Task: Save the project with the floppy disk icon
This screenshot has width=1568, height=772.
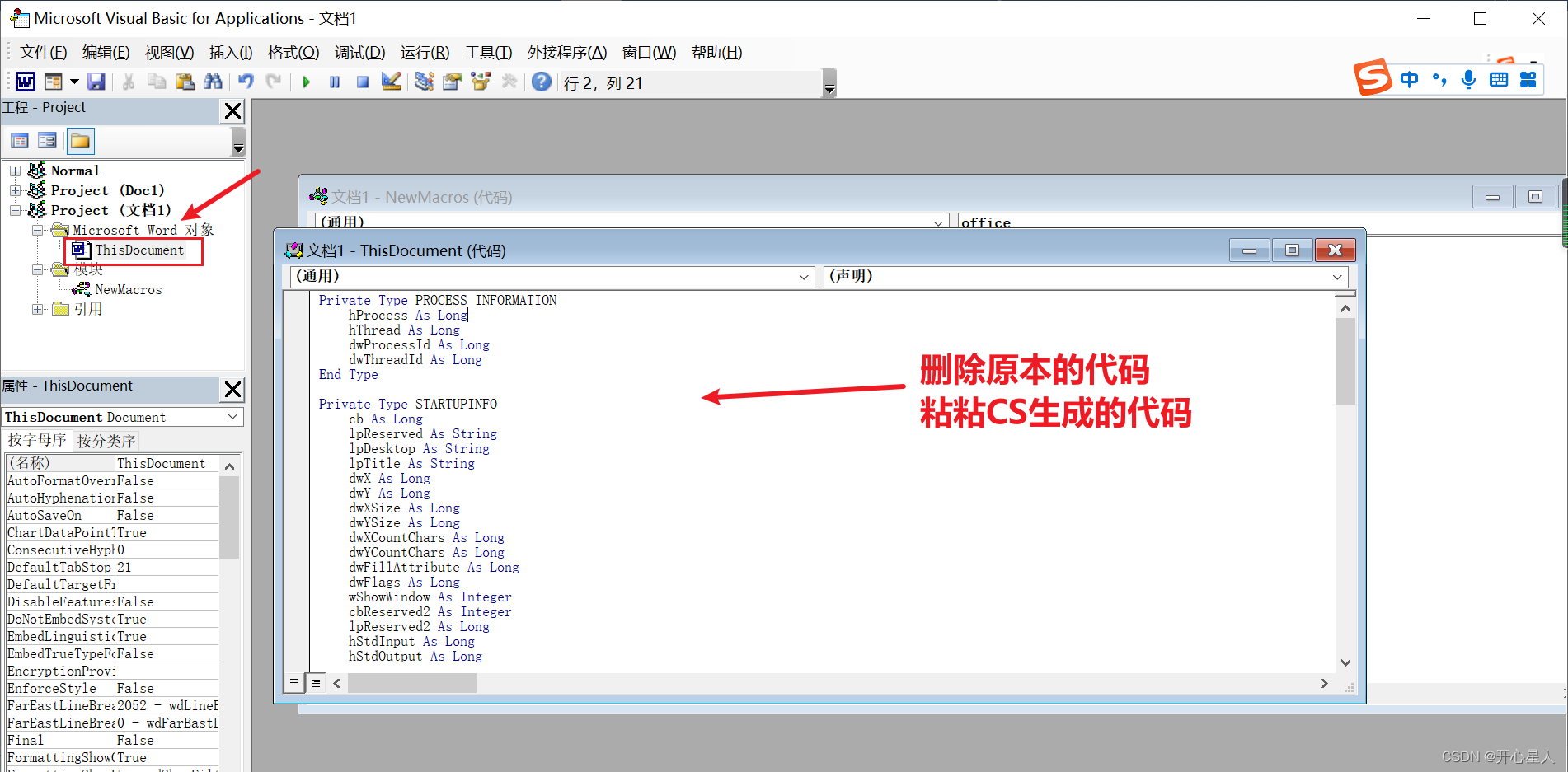Action: point(96,82)
